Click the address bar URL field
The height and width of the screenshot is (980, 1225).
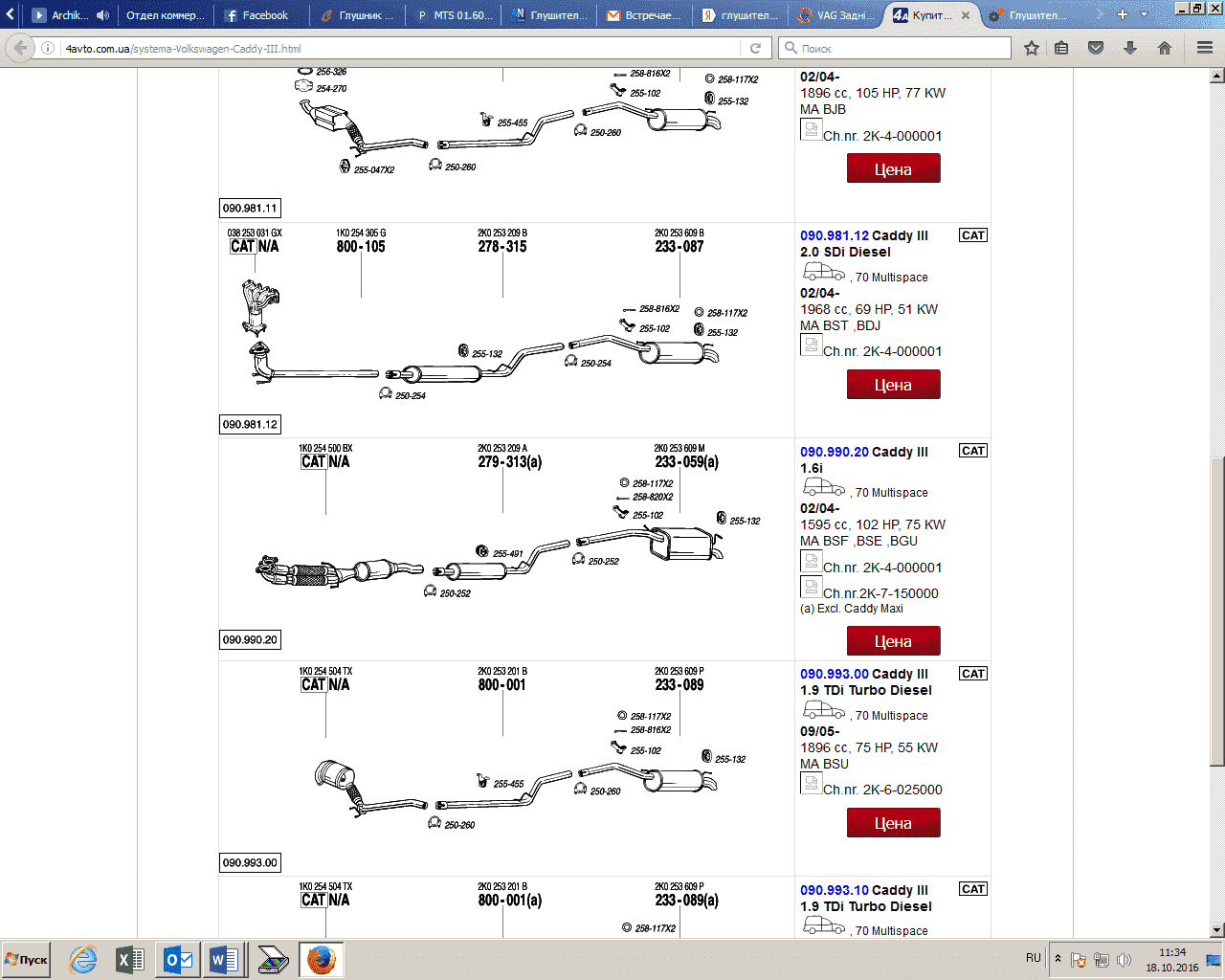(x=400, y=48)
